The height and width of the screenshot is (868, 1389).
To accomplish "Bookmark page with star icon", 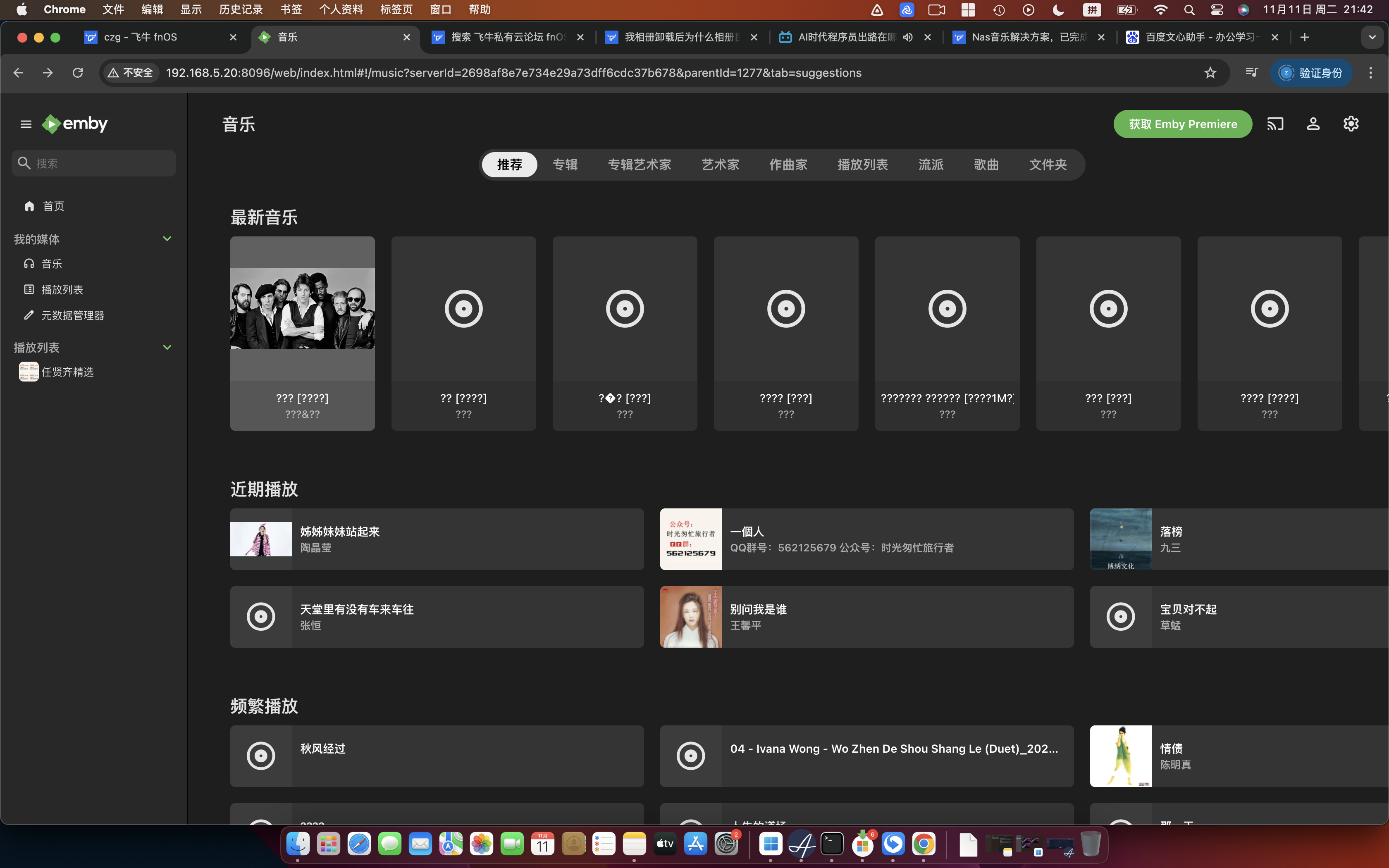I will (x=1210, y=73).
